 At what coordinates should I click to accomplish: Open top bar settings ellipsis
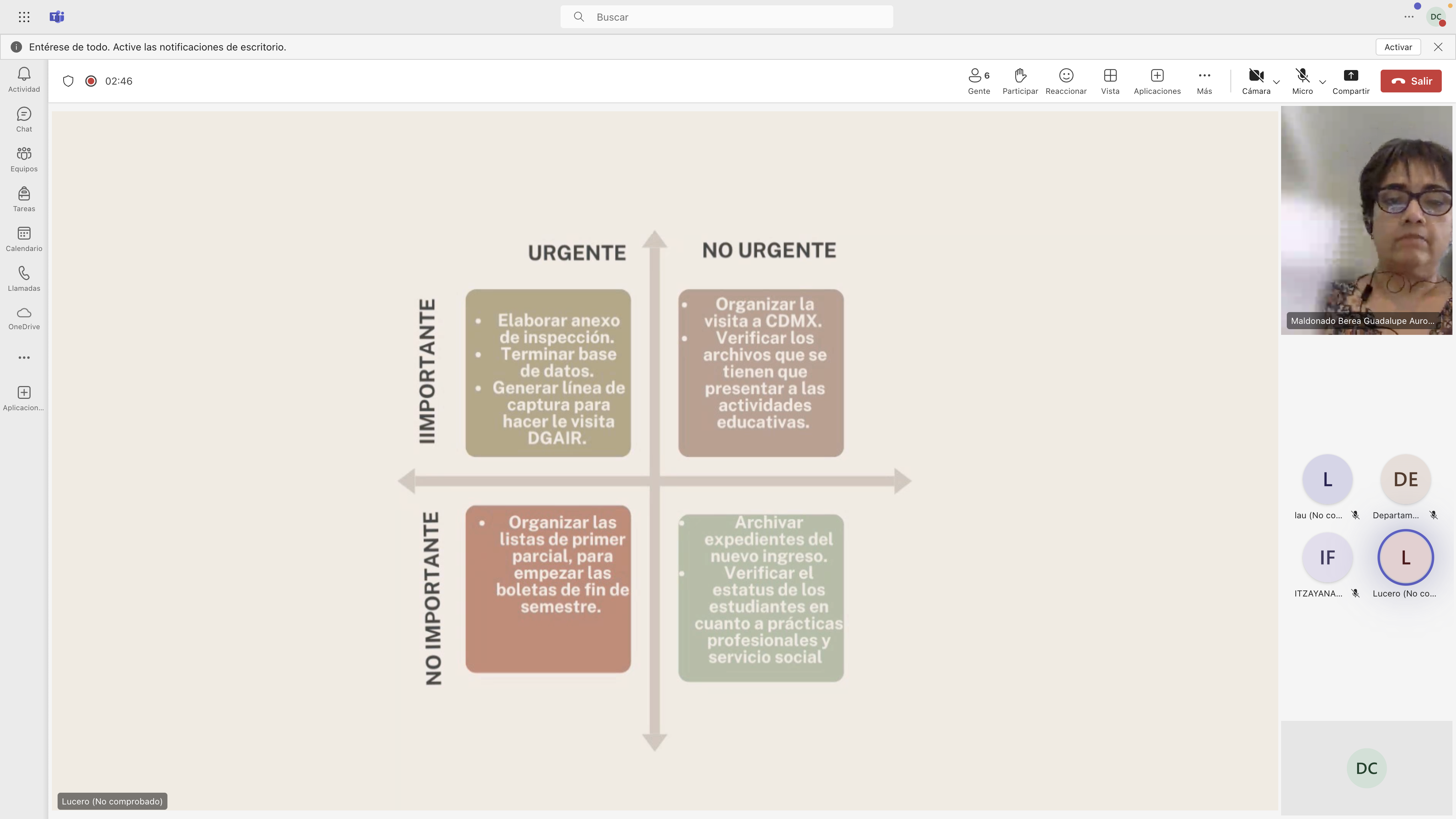coord(1409,17)
